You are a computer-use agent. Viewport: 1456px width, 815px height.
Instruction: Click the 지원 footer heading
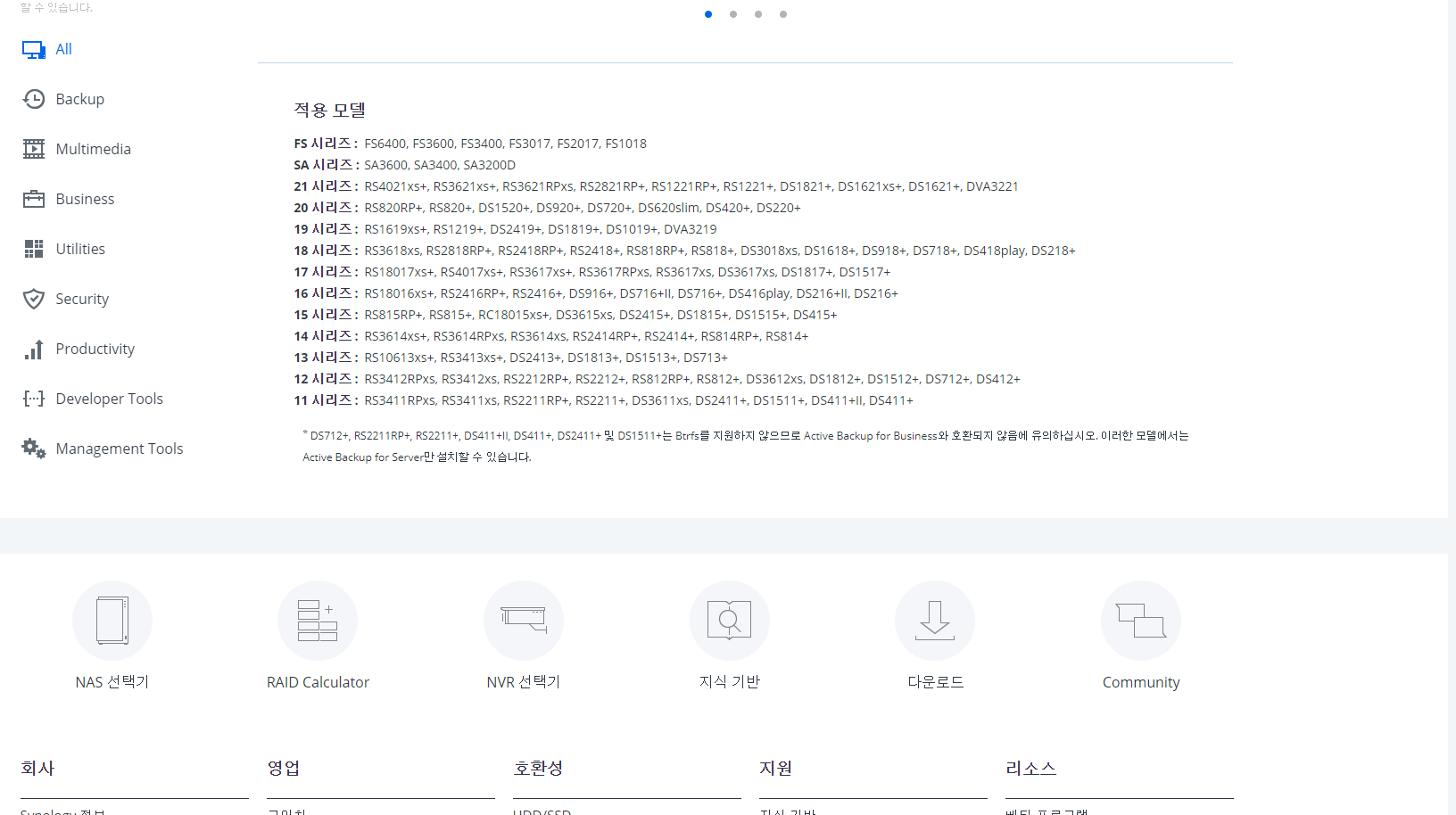pos(776,768)
